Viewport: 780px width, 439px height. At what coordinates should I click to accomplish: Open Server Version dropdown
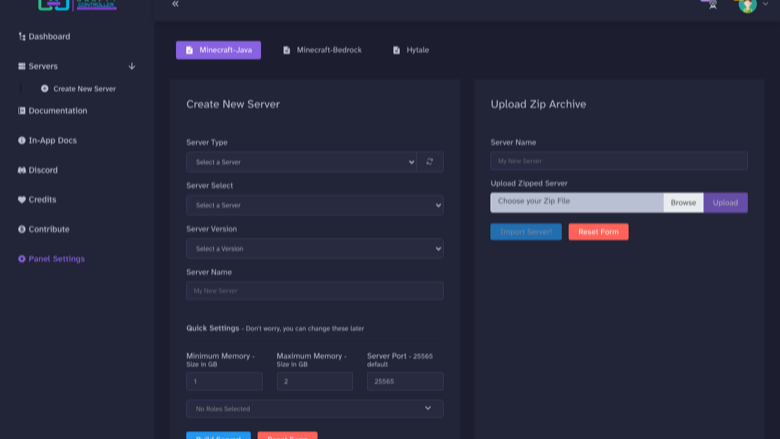(315, 249)
